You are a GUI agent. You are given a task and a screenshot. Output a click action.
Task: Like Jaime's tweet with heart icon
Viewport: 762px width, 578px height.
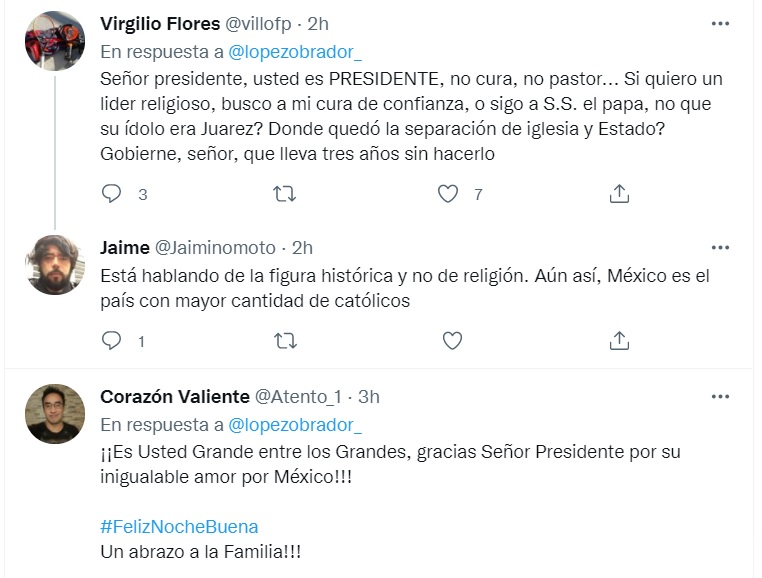(x=452, y=341)
